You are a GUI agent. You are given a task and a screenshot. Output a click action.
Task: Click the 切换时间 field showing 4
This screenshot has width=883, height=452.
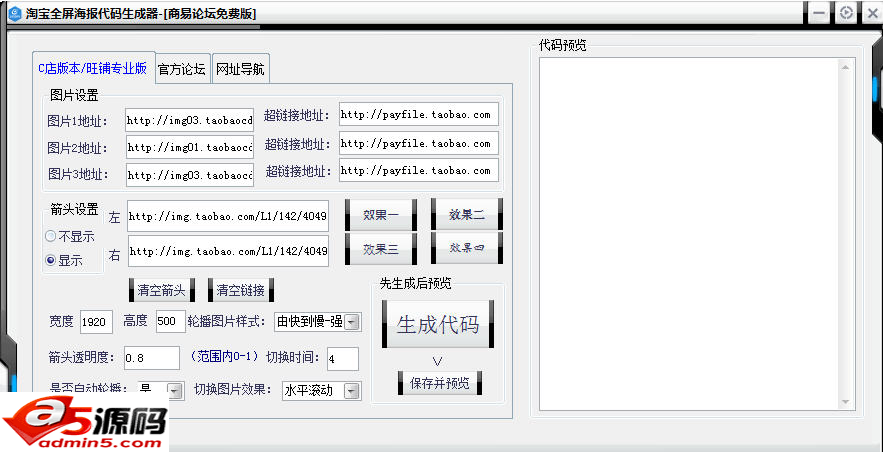coord(342,359)
